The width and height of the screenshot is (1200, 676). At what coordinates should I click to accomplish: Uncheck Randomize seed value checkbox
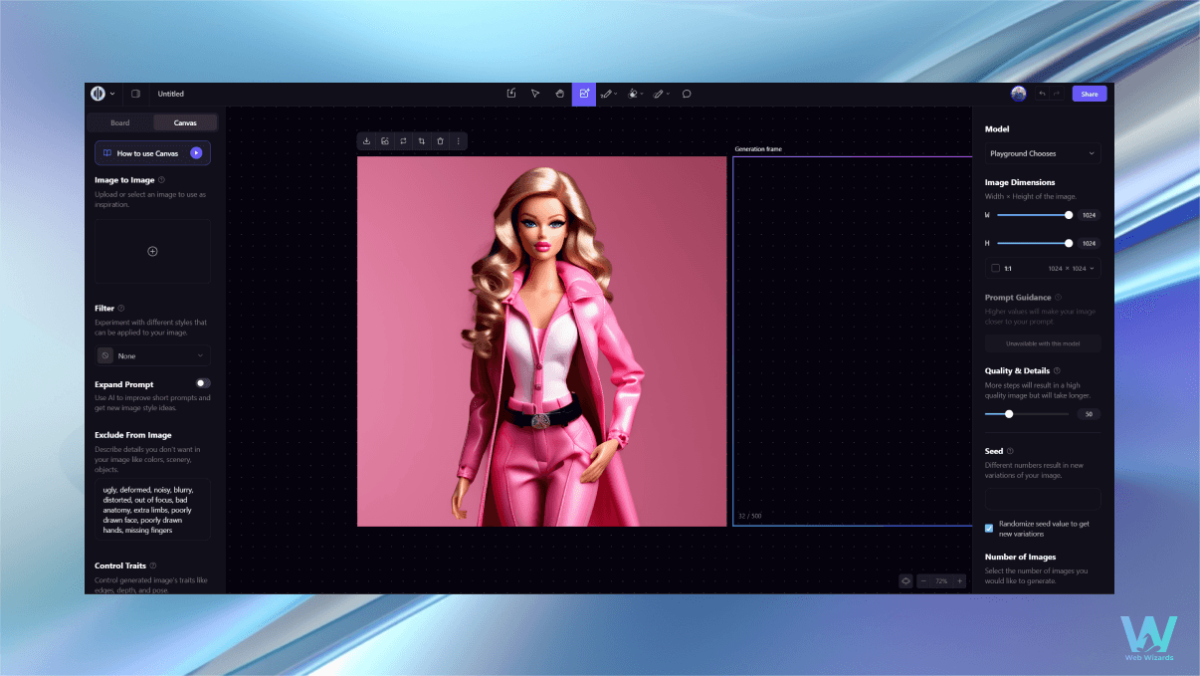(x=989, y=528)
